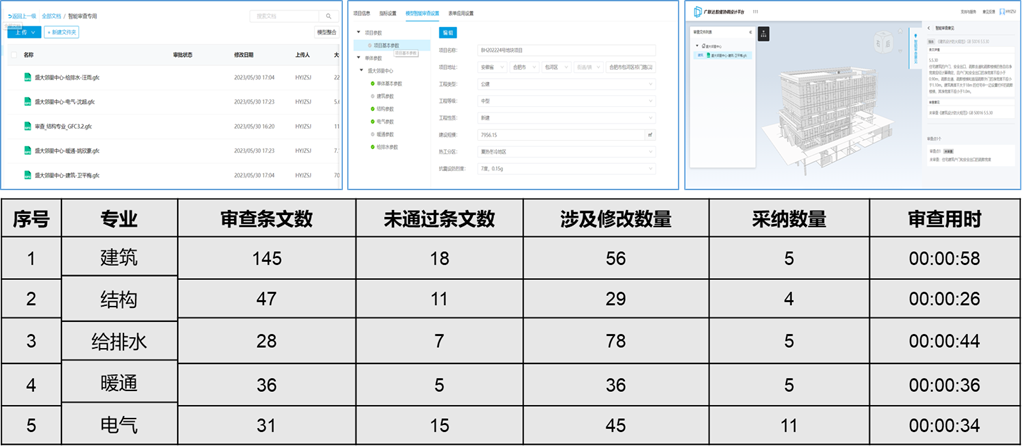Click the 返回上一级 back arrow icon
This screenshot has width=1022, height=448.
click(x=11, y=17)
